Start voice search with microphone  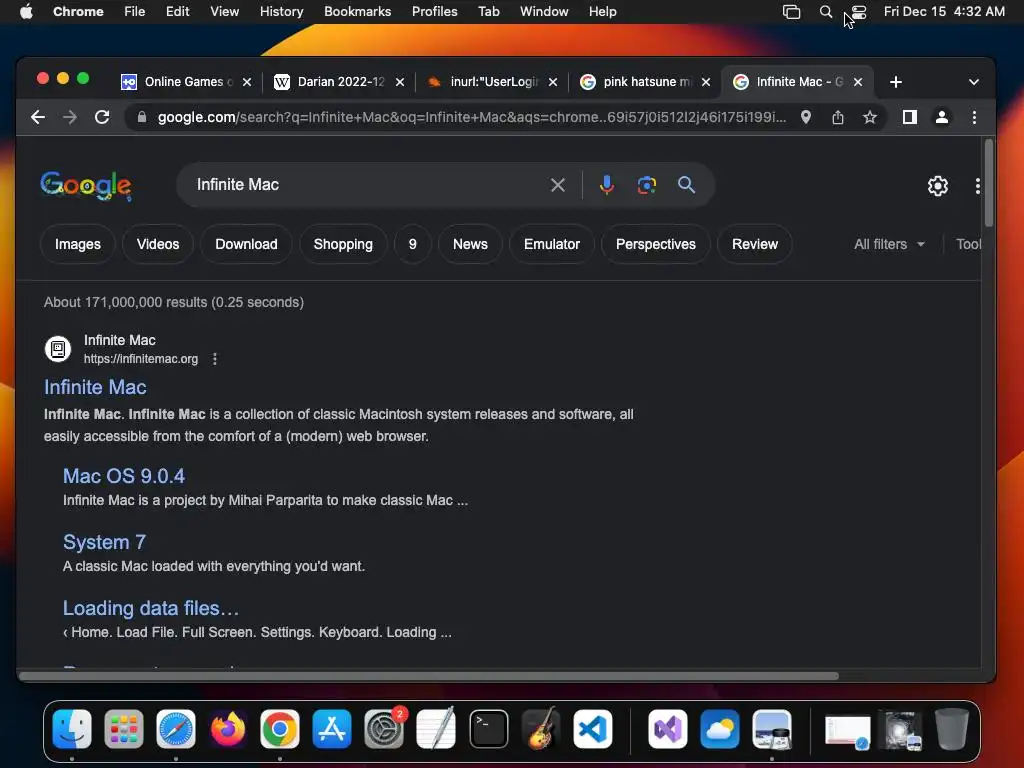pyautogui.click(x=607, y=185)
